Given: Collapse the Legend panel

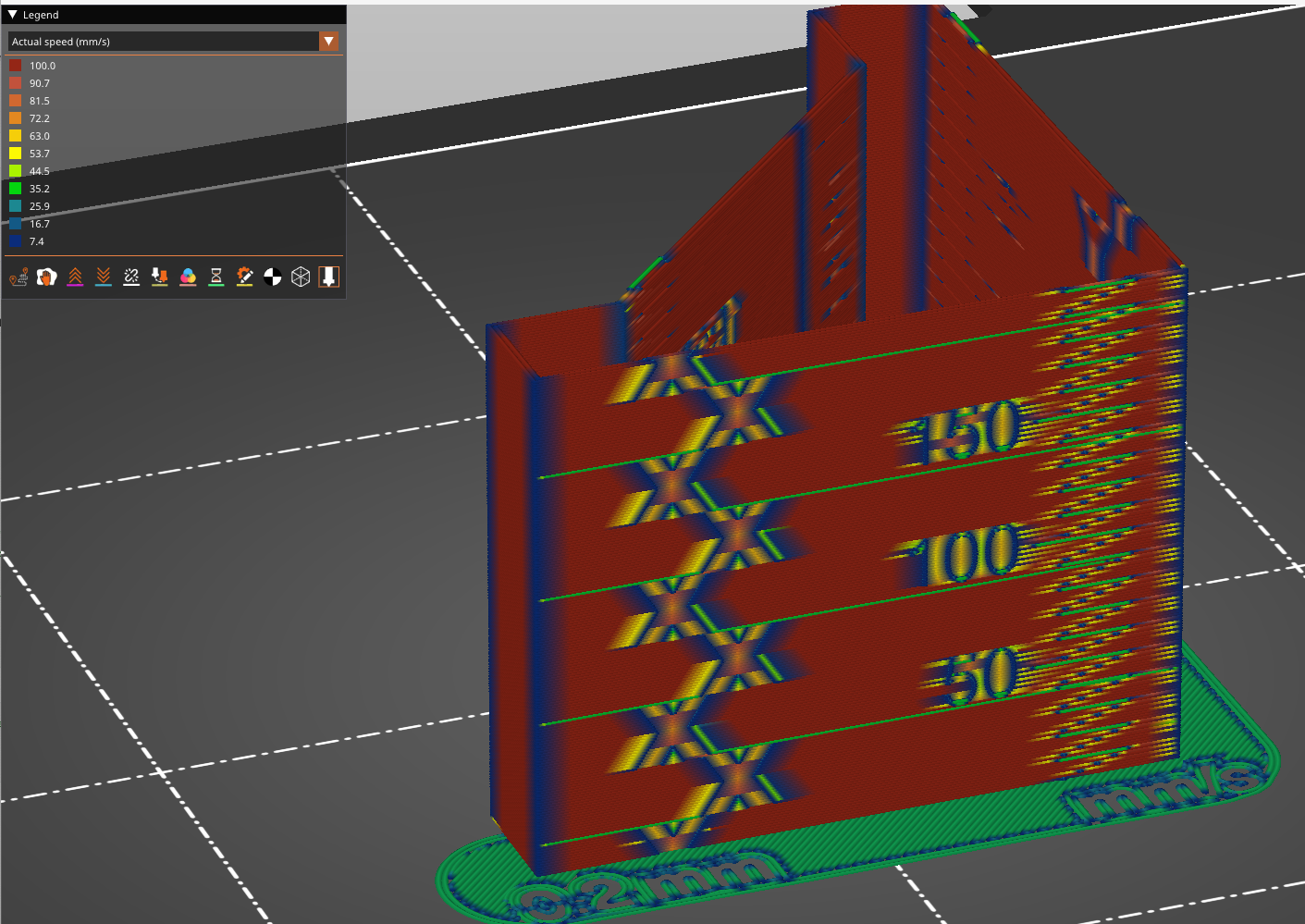Looking at the screenshot, I should coord(11,15).
